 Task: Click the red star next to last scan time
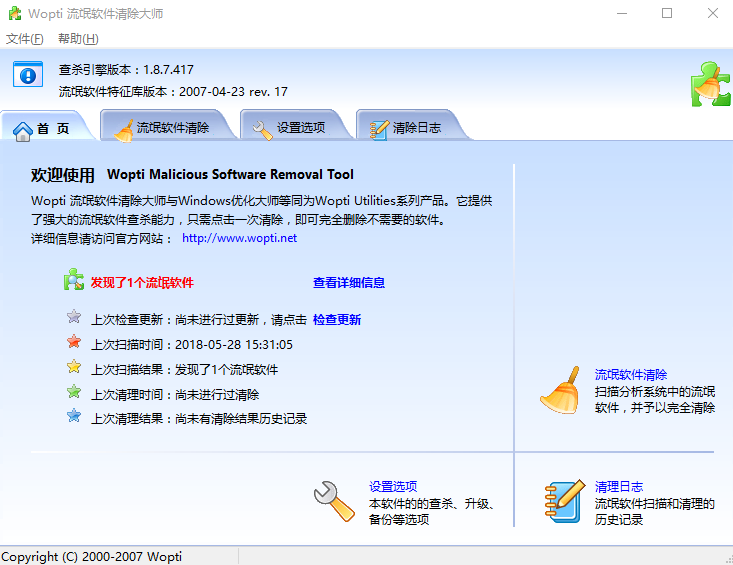(x=74, y=343)
